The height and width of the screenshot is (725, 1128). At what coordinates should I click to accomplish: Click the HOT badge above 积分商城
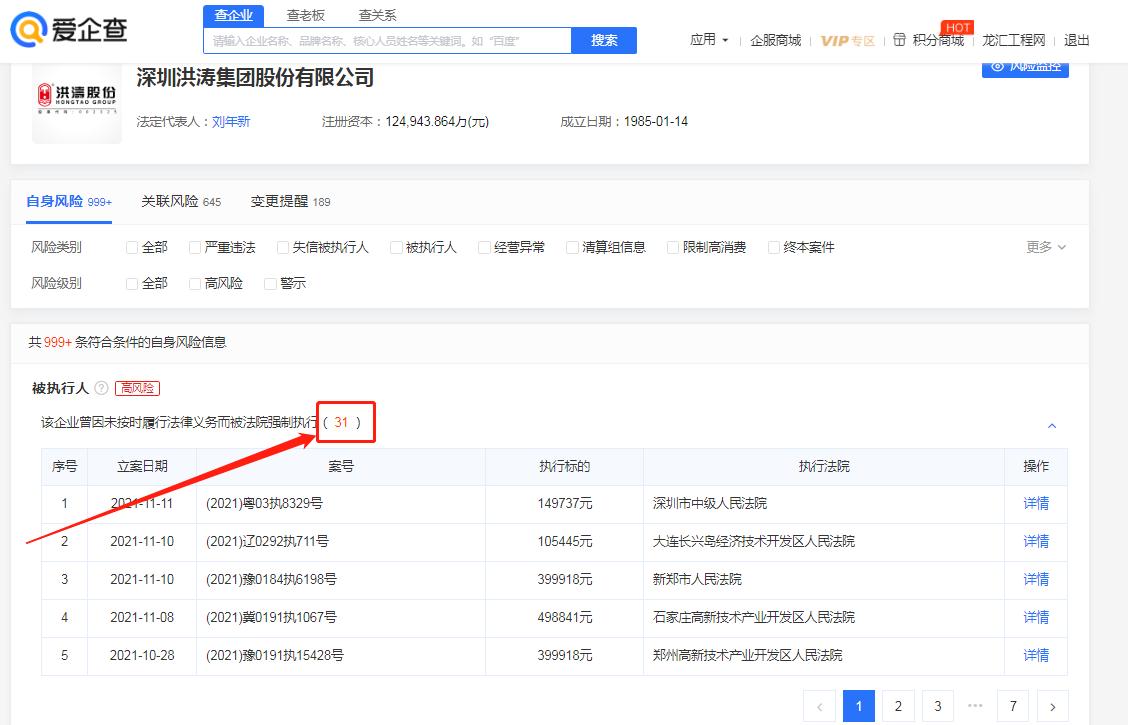pos(957,27)
